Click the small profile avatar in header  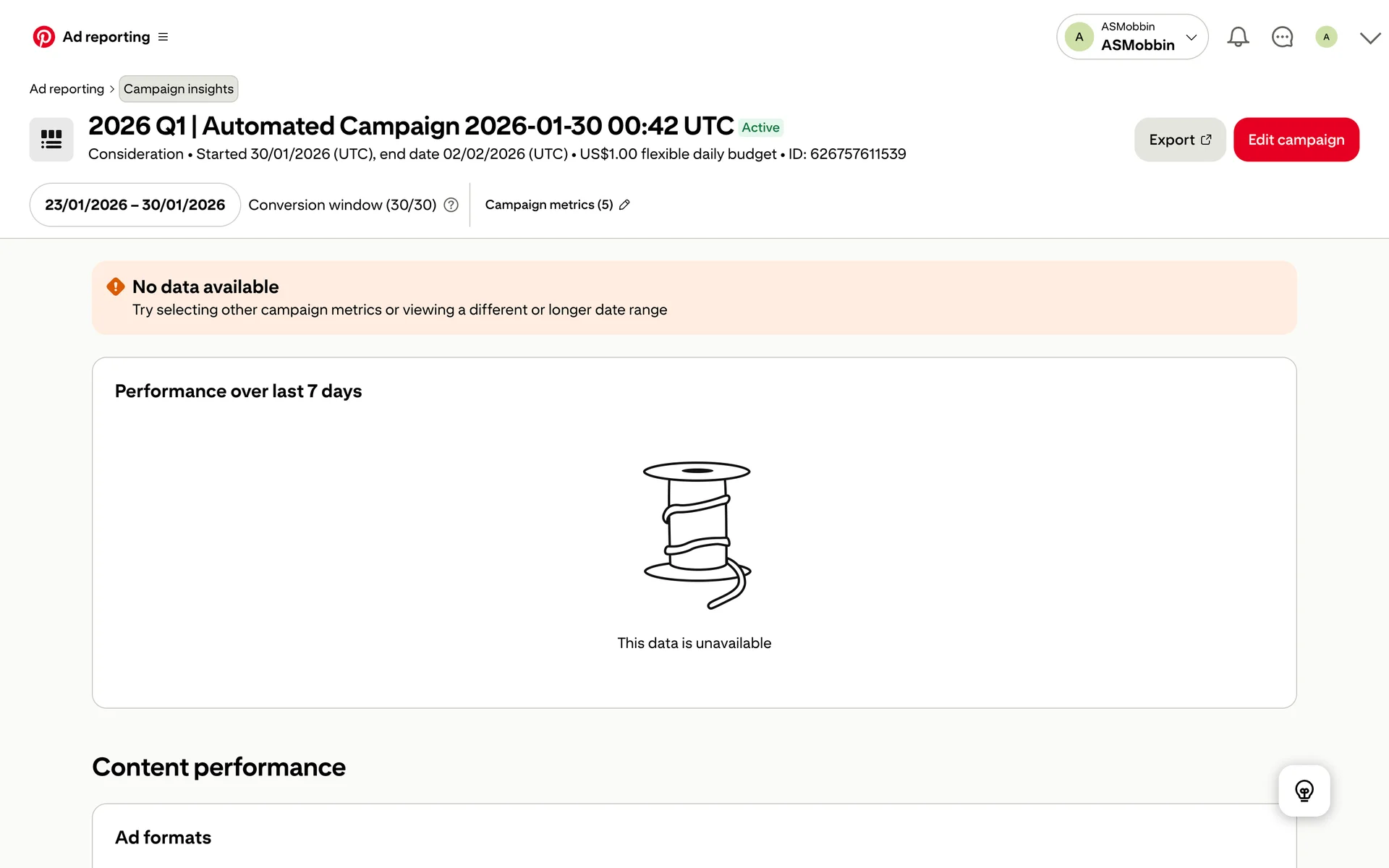(x=1325, y=37)
